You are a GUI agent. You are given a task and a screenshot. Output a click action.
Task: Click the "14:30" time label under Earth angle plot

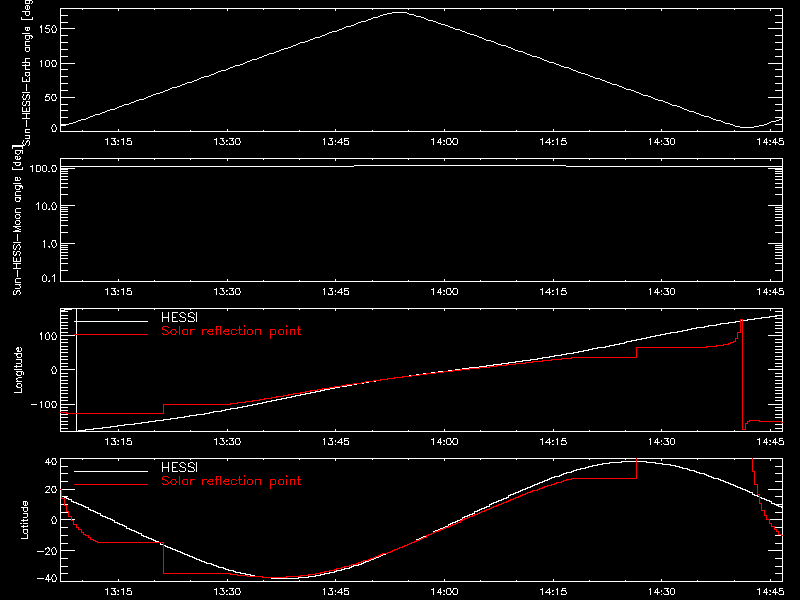click(x=662, y=142)
